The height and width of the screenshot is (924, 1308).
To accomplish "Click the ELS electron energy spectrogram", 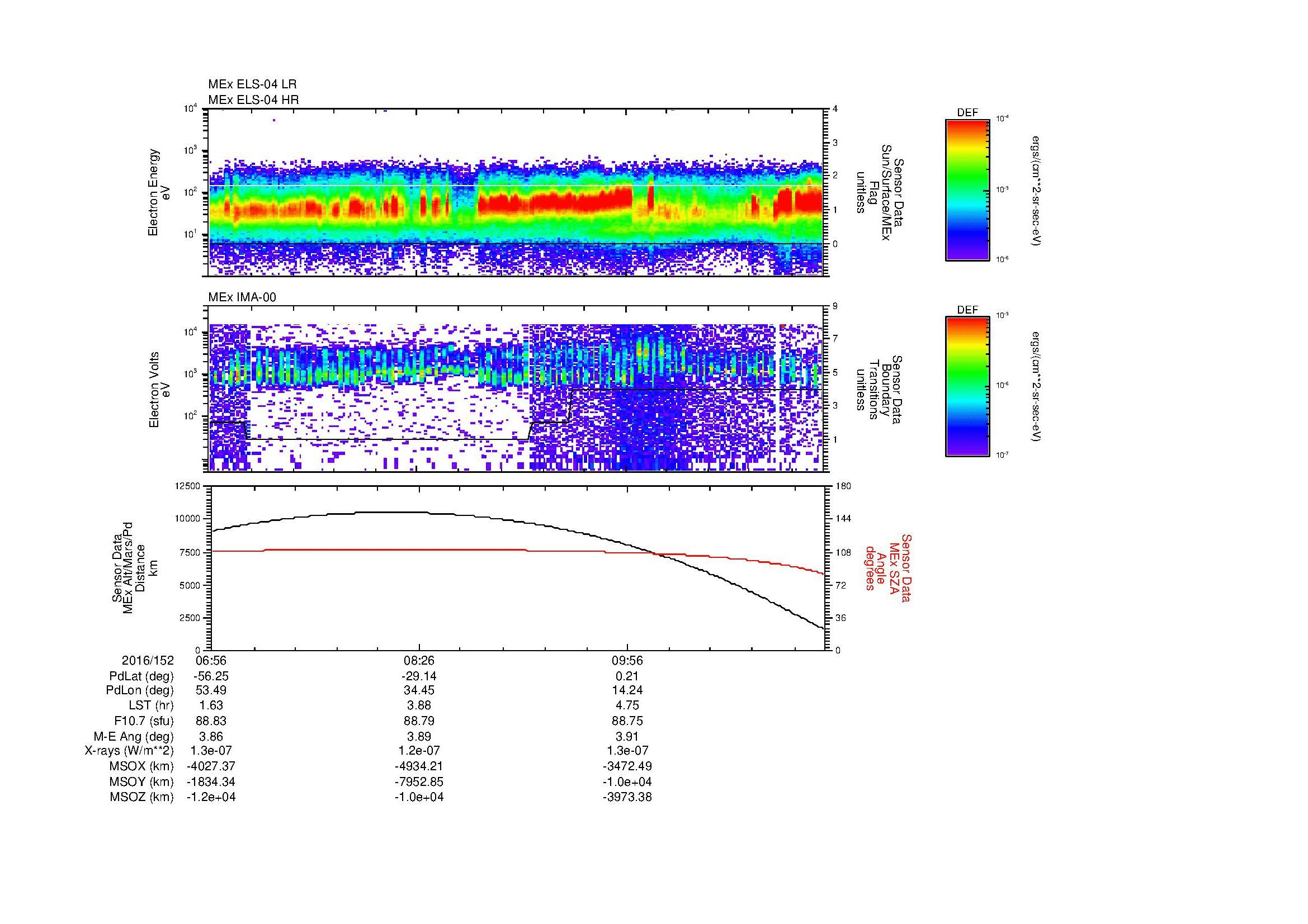I will point(517,192).
